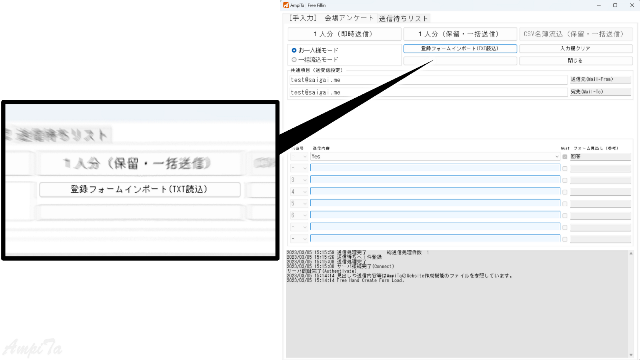Click the 1人分(即時送信) button
The image size is (640, 360).
pos(344,34)
